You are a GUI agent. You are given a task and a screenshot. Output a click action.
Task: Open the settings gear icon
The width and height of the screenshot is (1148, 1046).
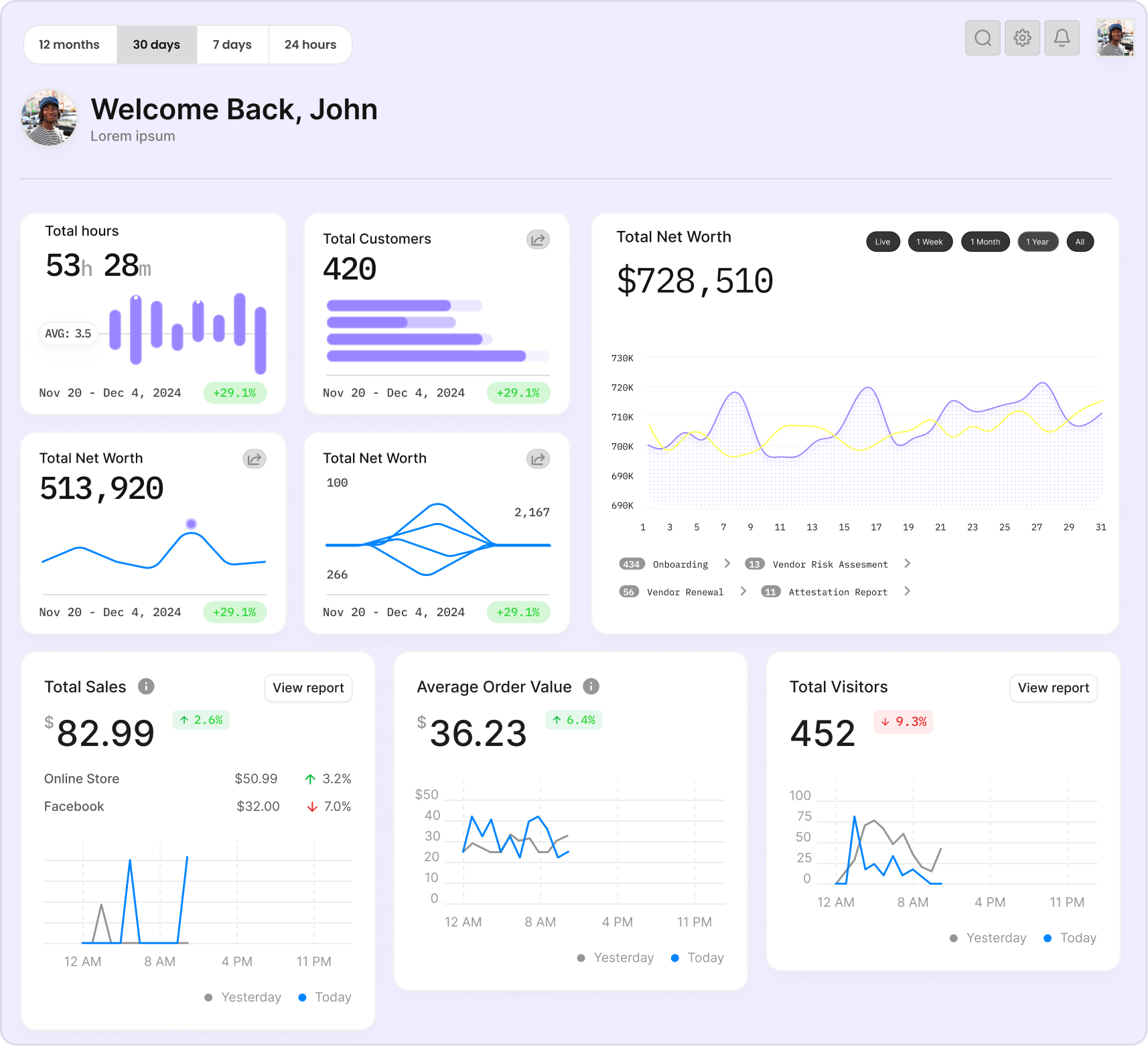click(1021, 38)
